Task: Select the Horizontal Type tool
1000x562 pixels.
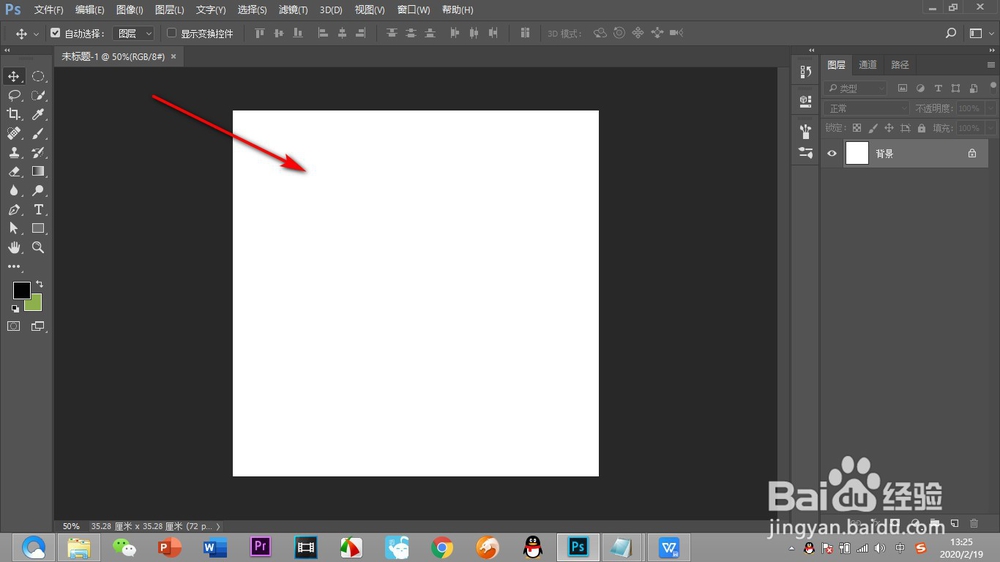Action: [x=38, y=209]
